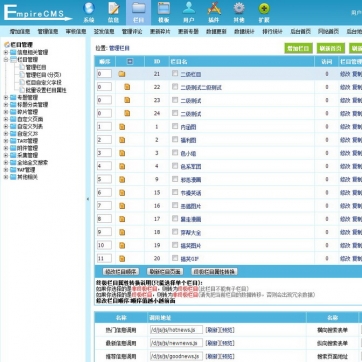Click the 修改栏目顺序 button below table
Image resolution: width=362 pixels, height=362 pixels.
(x=121, y=272)
